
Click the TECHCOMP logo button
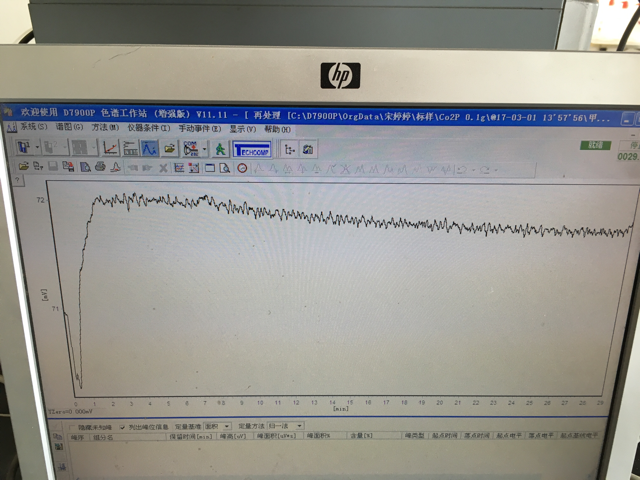tap(252, 149)
